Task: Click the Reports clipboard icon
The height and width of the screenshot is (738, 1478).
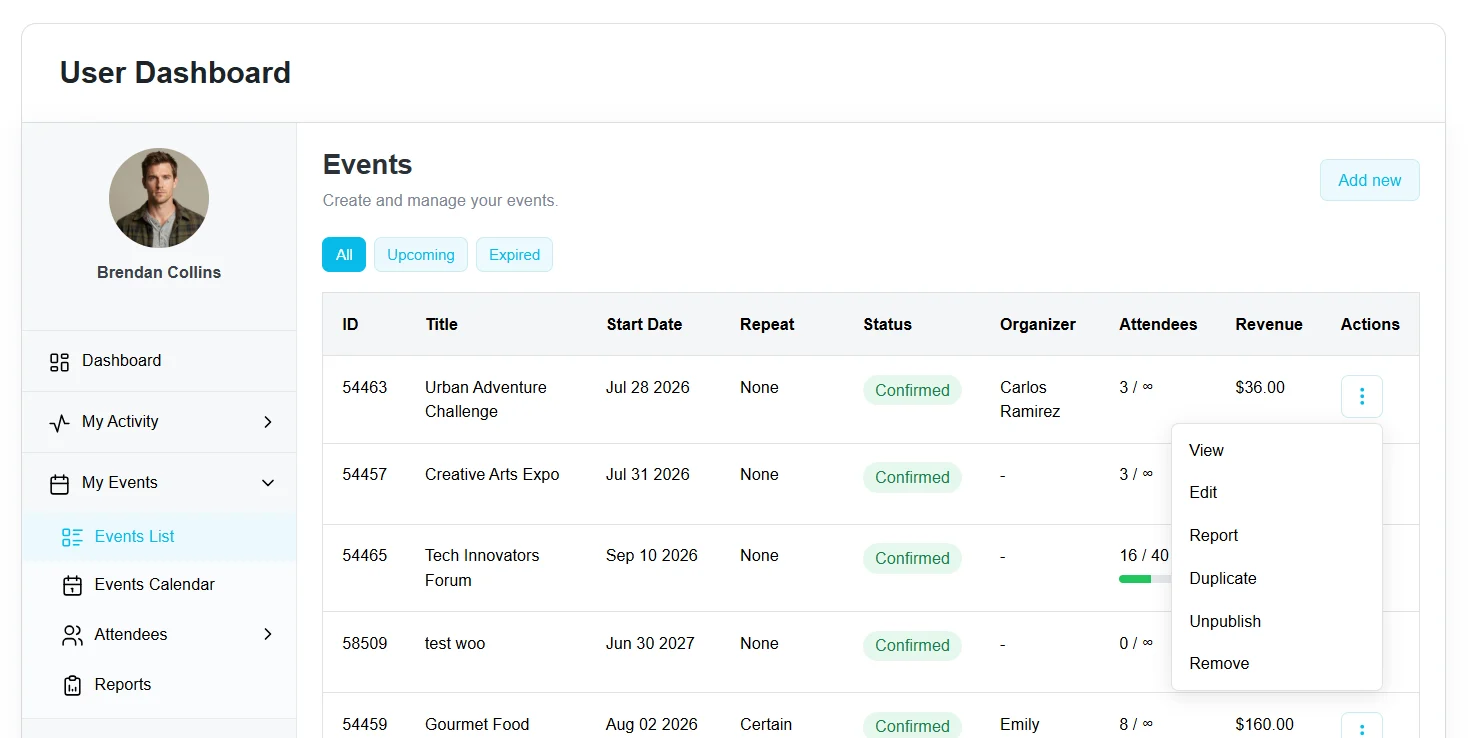Action: 72,685
